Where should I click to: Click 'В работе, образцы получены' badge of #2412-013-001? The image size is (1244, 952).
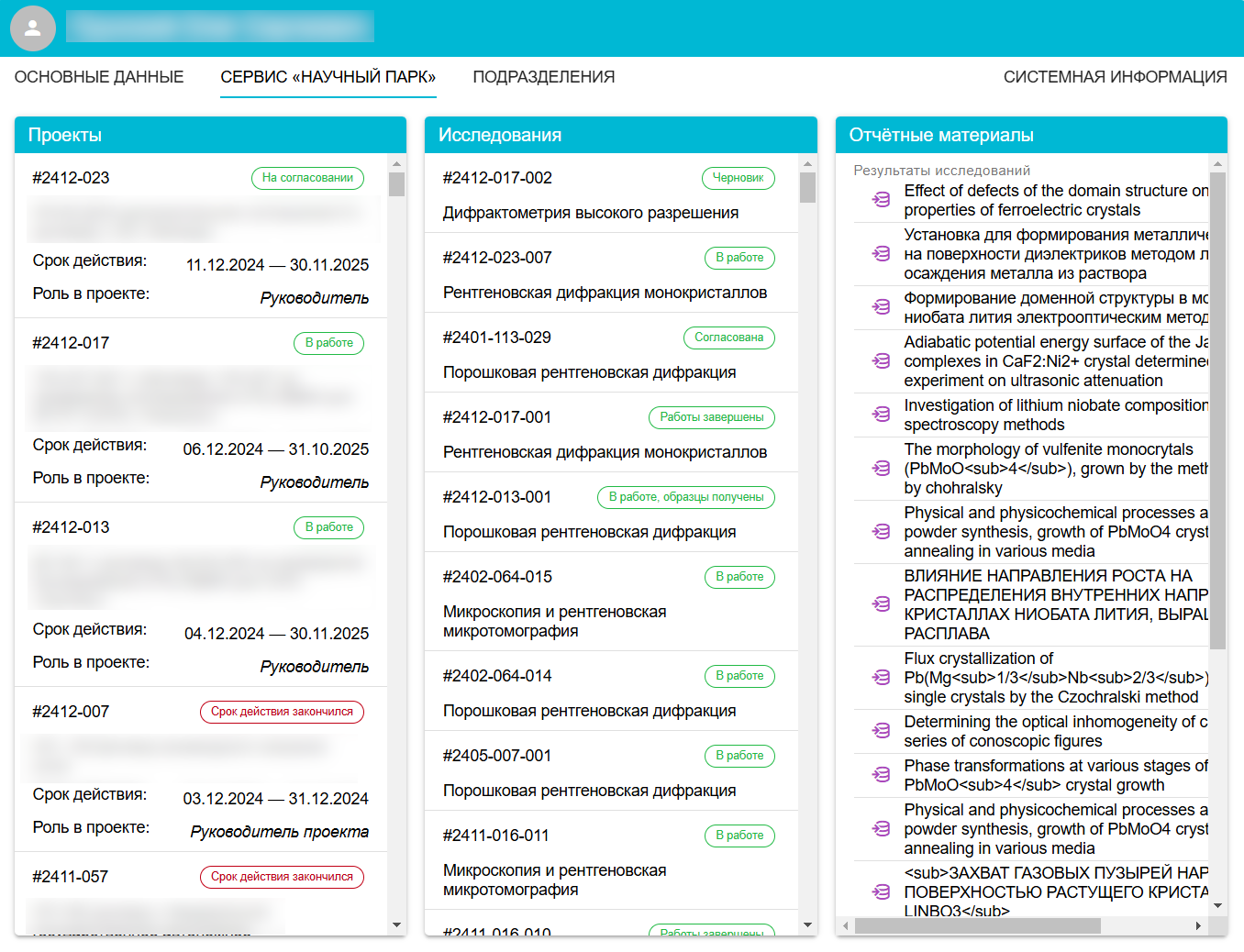click(685, 497)
